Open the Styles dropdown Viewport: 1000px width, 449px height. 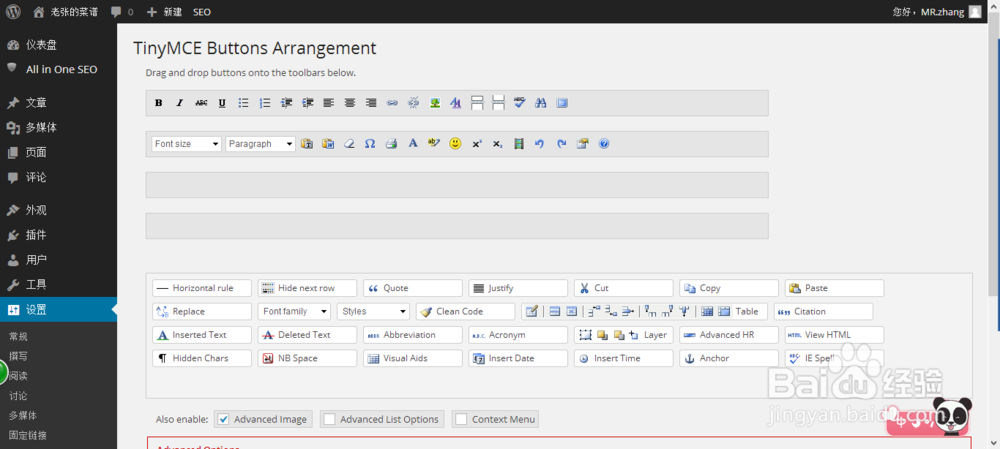[x=373, y=311]
